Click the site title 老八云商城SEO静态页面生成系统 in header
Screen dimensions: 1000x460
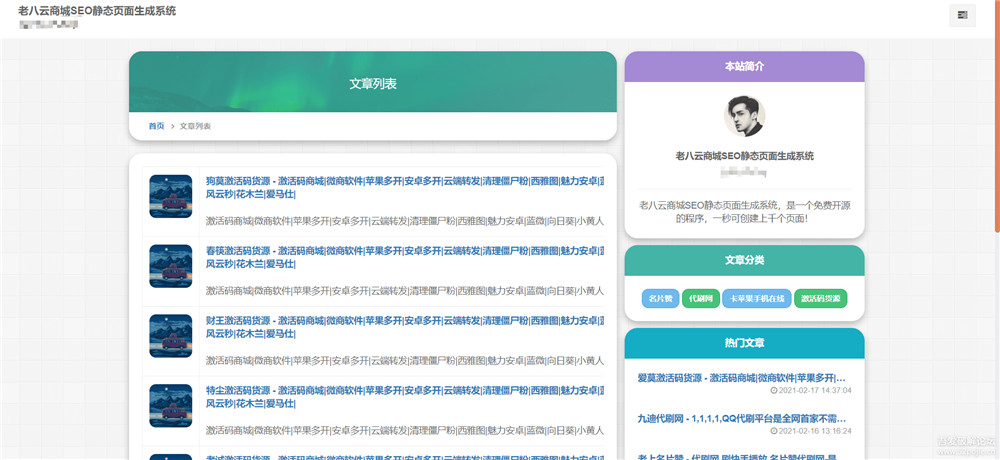click(x=98, y=11)
